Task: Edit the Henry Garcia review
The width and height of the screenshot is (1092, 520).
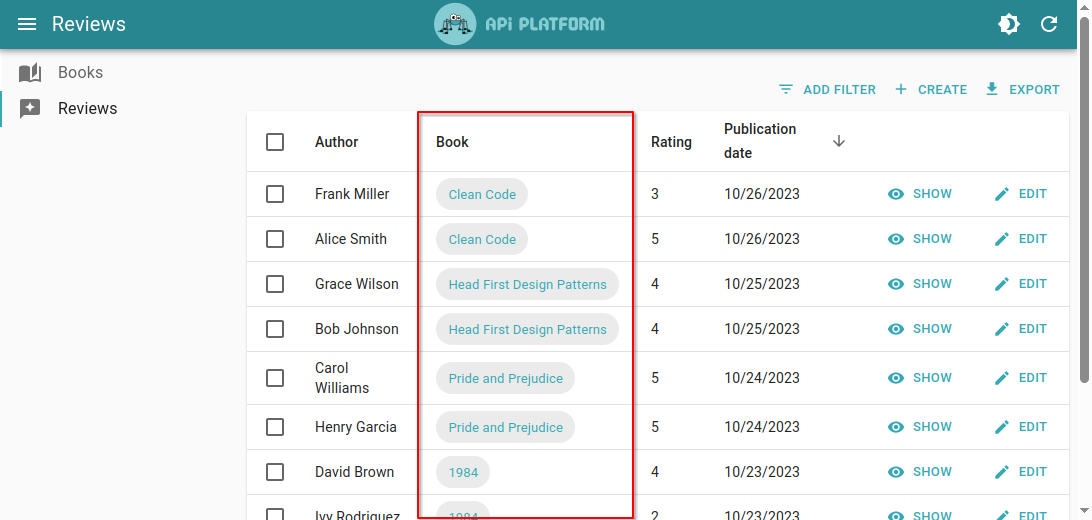Action: (x=1020, y=427)
